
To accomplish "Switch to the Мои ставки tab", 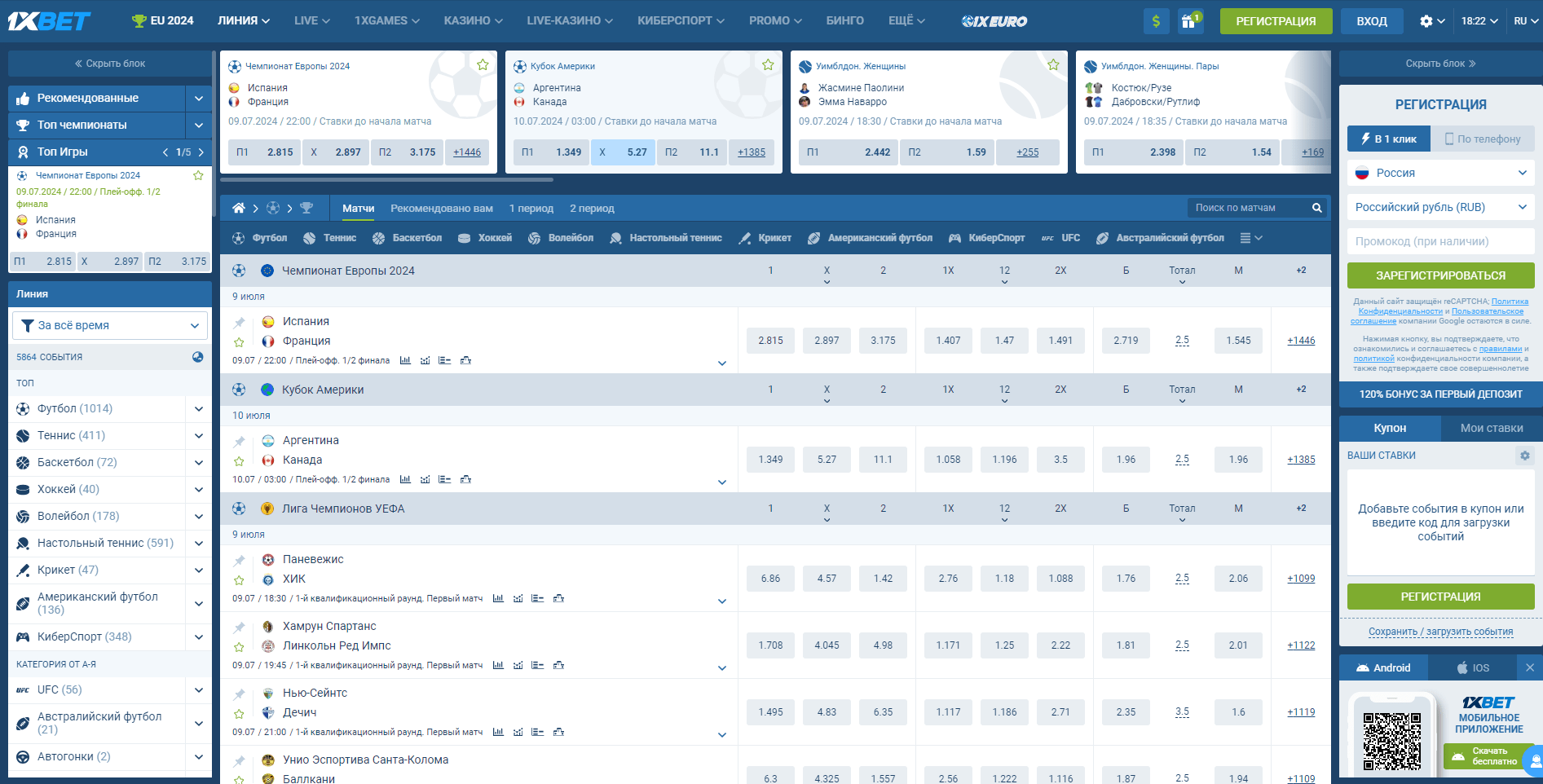I will tap(1491, 428).
